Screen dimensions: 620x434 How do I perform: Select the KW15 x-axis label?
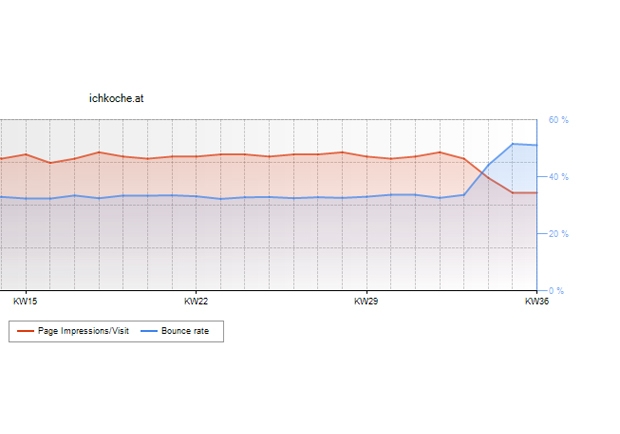click(25, 301)
